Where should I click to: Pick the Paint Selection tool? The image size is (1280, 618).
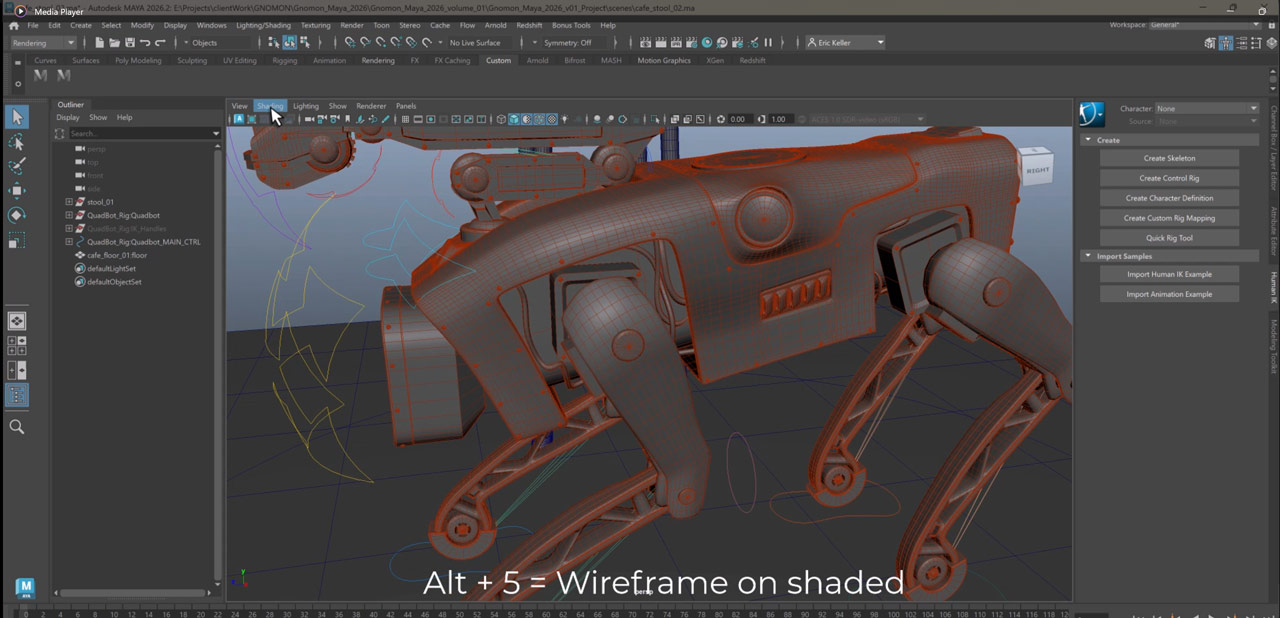click(x=17, y=166)
